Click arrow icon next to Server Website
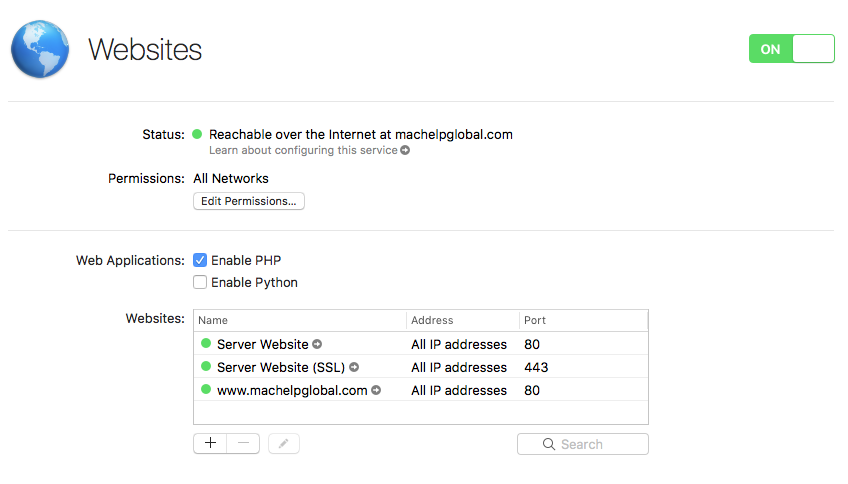848x484 pixels. click(317, 344)
